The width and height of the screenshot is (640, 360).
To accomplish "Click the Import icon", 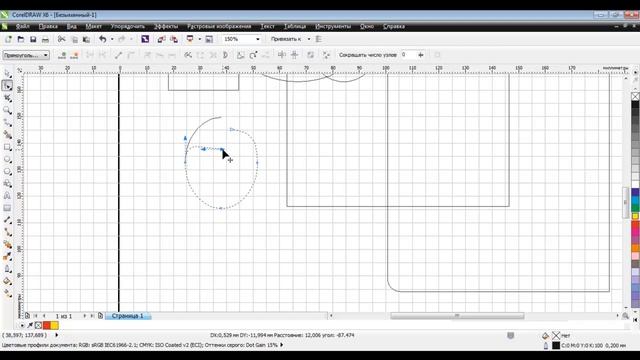I will (162, 39).
